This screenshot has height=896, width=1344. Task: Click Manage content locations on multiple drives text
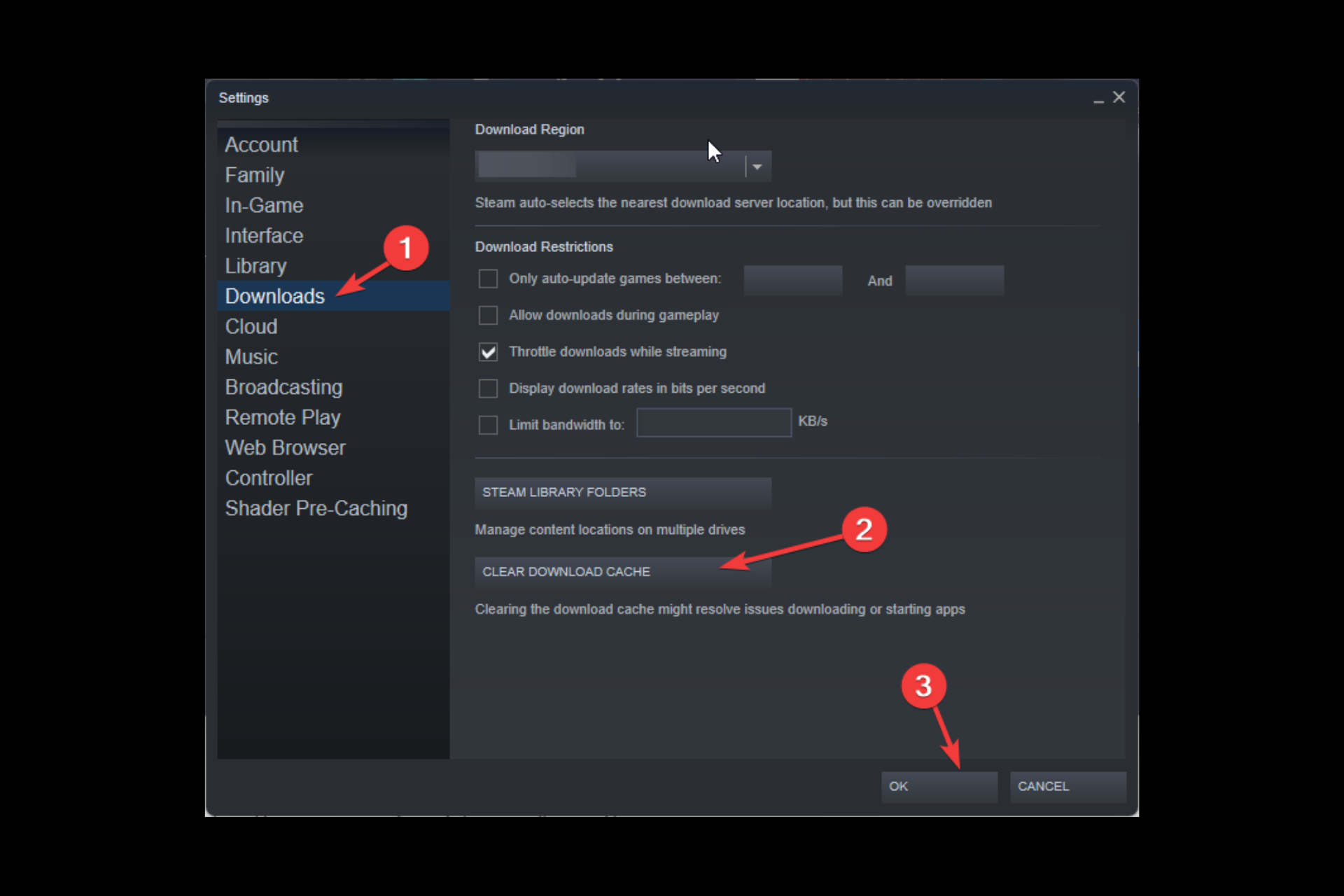(x=610, y=530)
